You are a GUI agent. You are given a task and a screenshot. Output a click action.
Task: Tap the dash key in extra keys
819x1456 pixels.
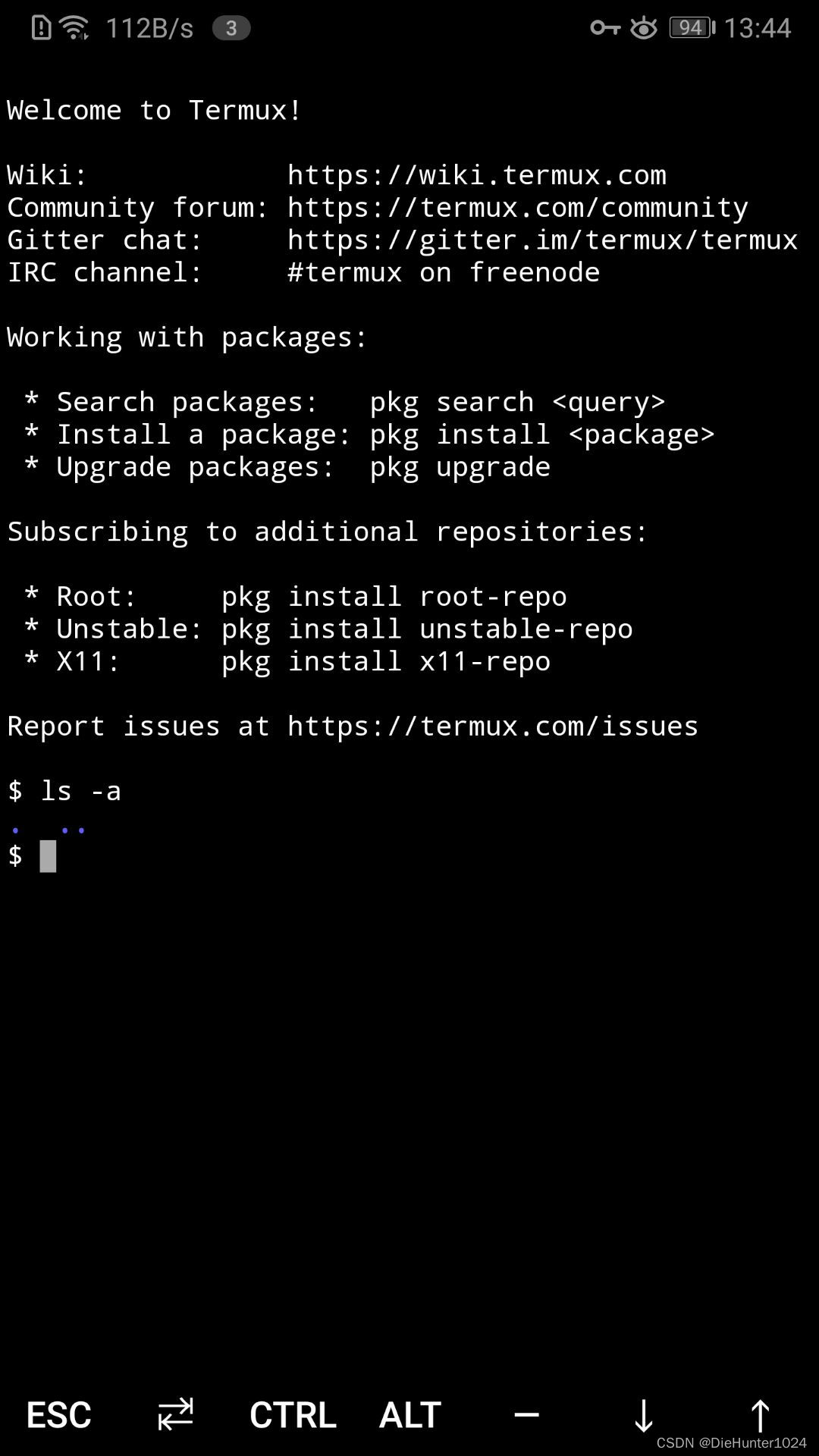click(x=526, y=1415)
